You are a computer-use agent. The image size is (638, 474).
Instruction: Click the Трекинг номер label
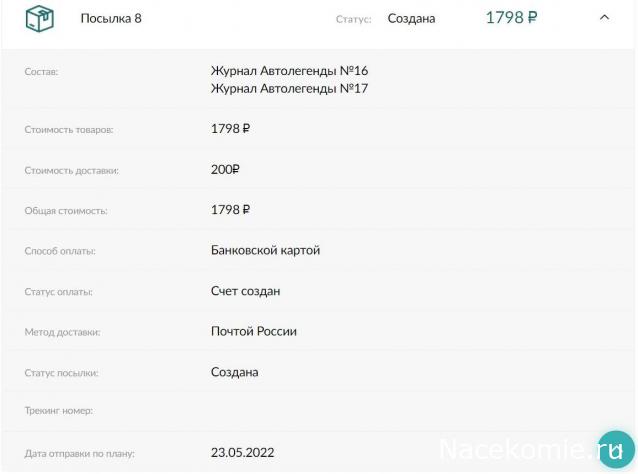[x=60, y=412]
